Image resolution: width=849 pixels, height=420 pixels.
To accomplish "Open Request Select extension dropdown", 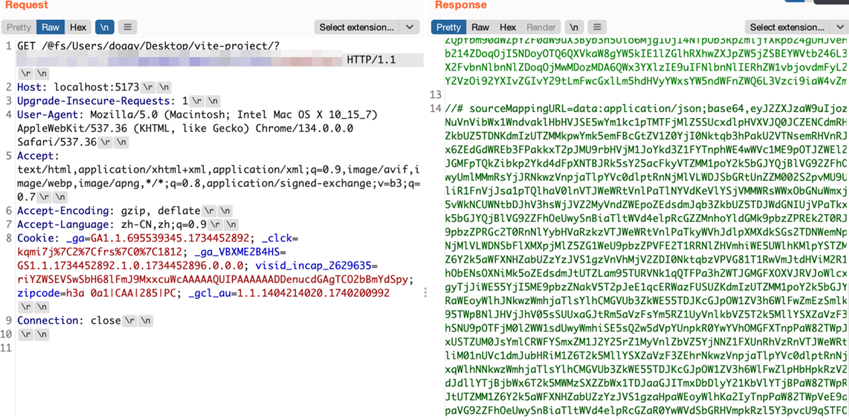I will (x=356, y=27).
